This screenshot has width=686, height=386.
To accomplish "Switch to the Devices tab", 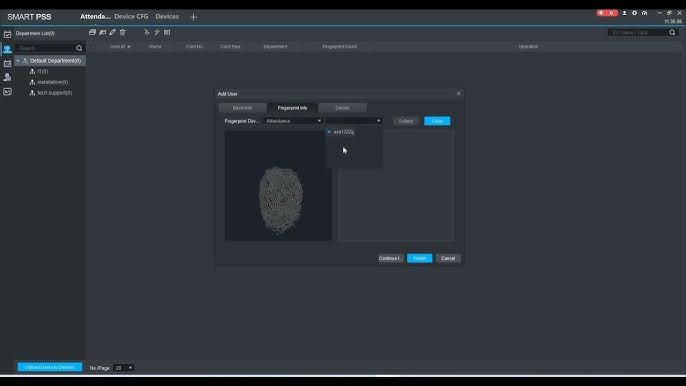I will (x=167, y=17).
